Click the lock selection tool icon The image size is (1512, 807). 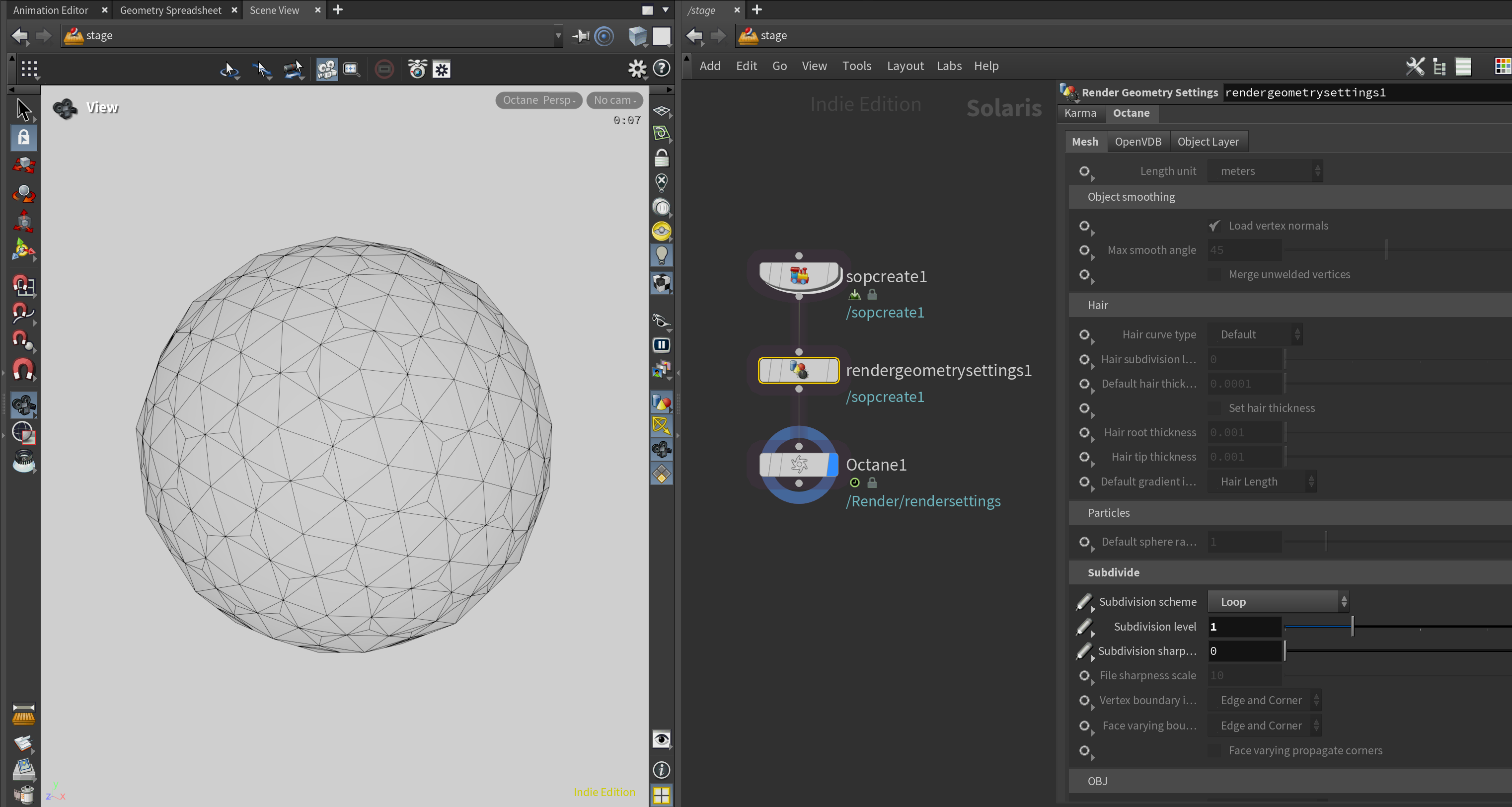(x=23, y=138)
